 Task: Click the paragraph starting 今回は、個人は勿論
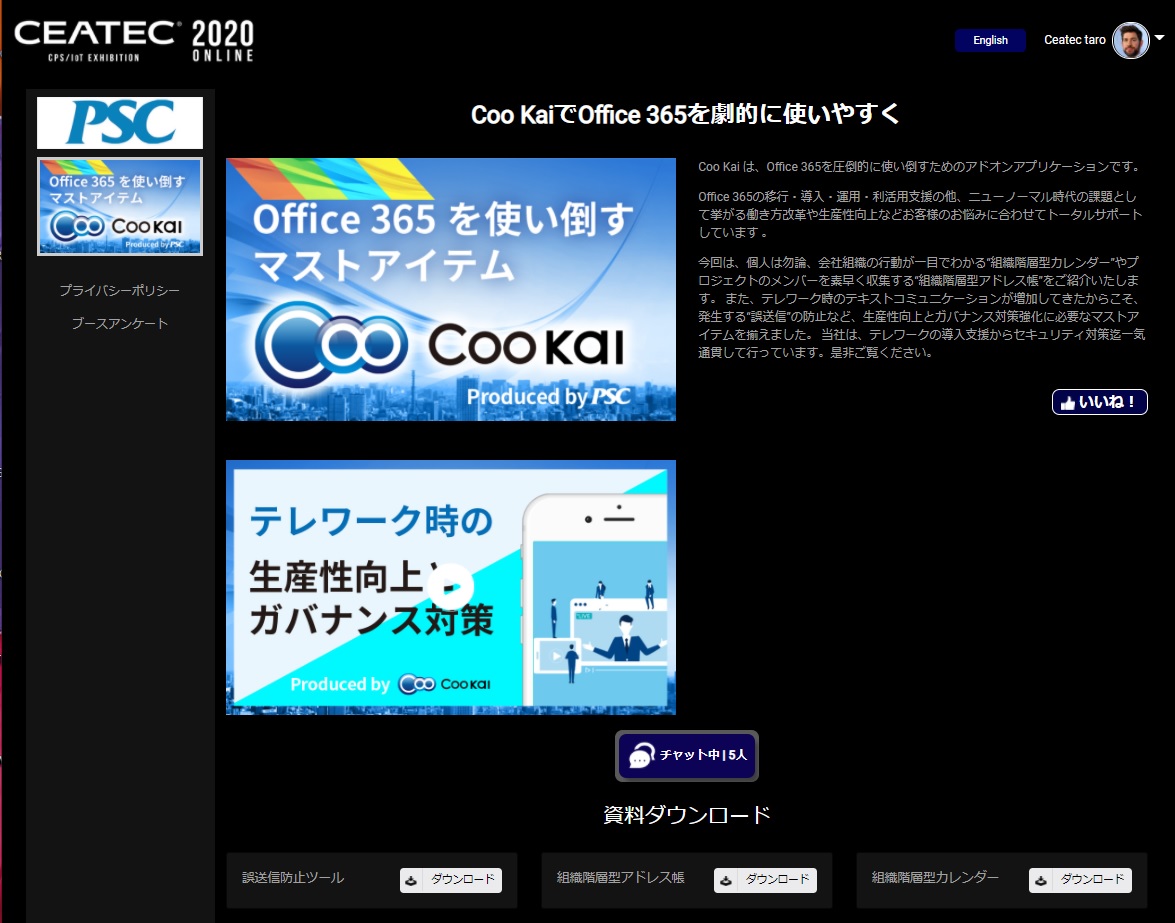point(922,307)
